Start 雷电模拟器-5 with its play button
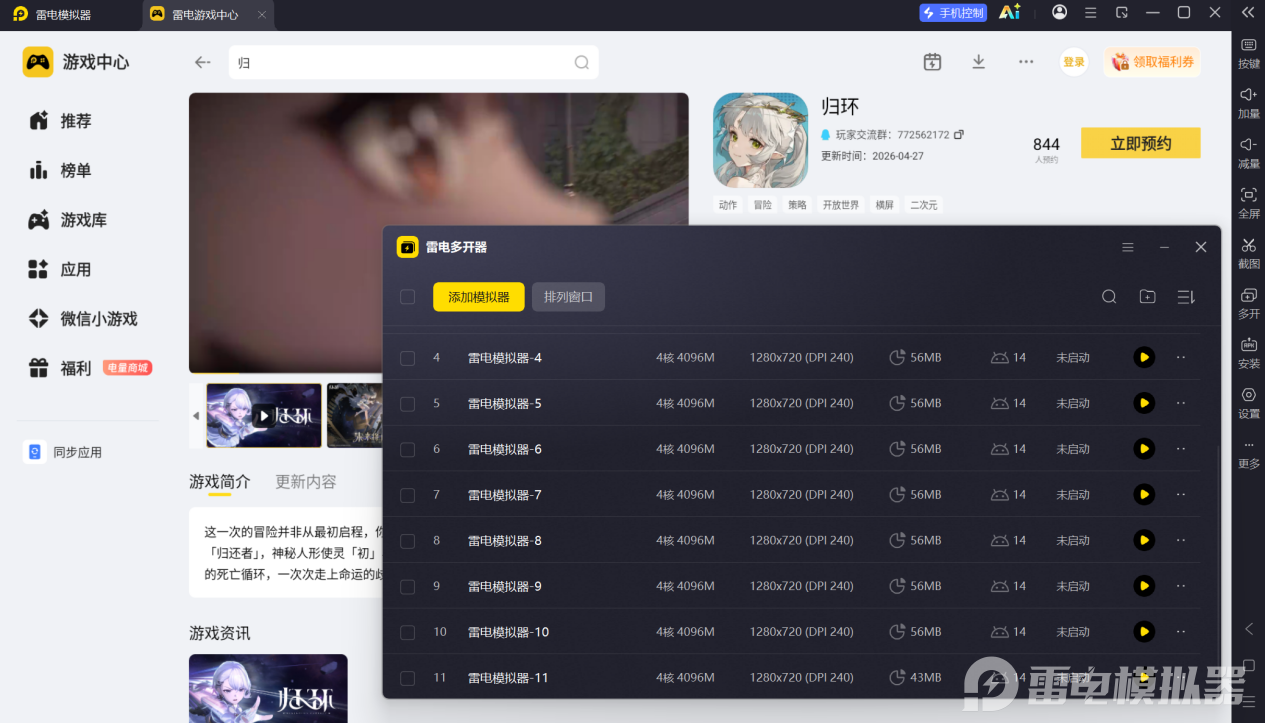 tap(1144, 403)
